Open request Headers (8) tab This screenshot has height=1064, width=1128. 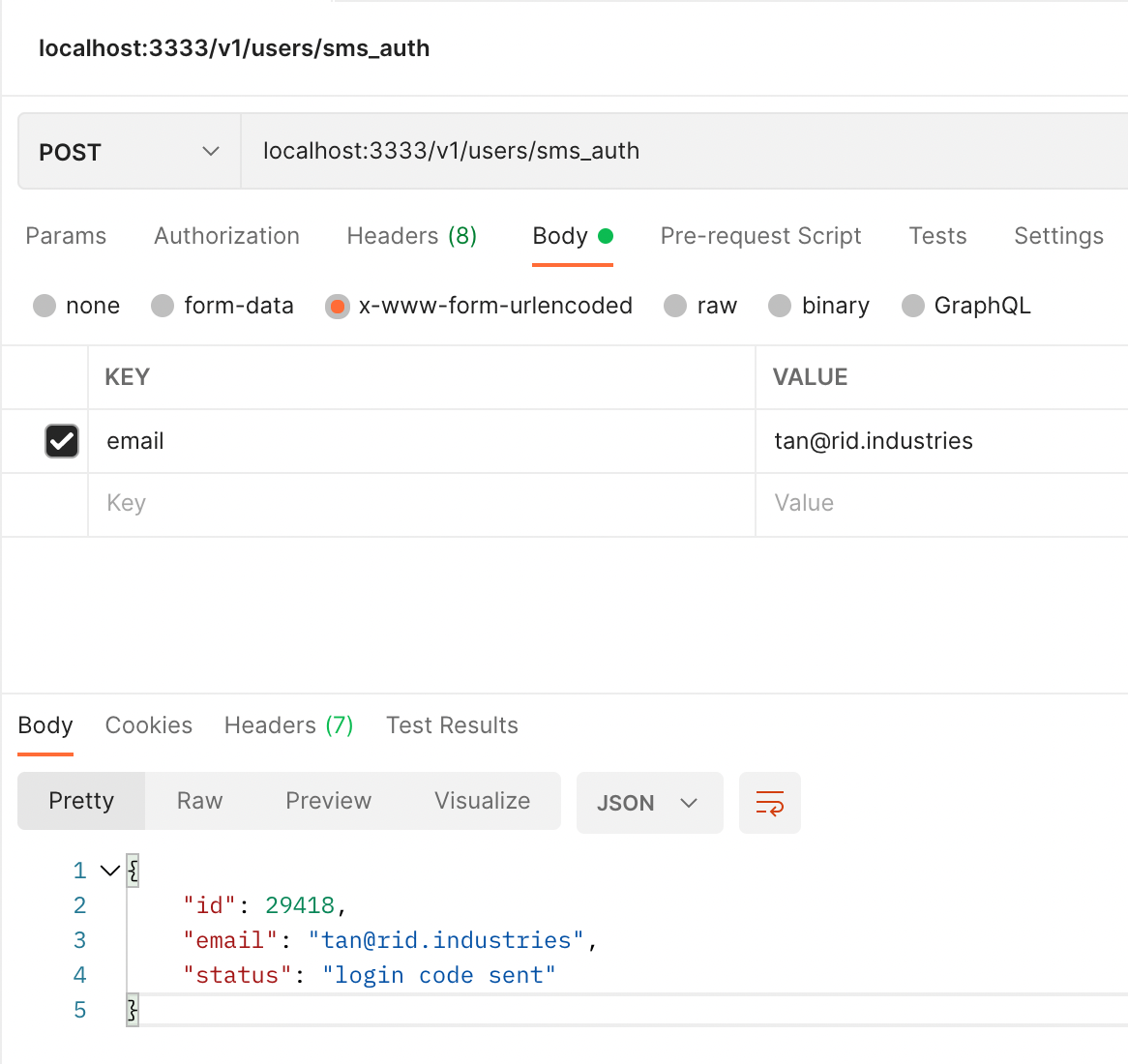(x=411, y=236)
